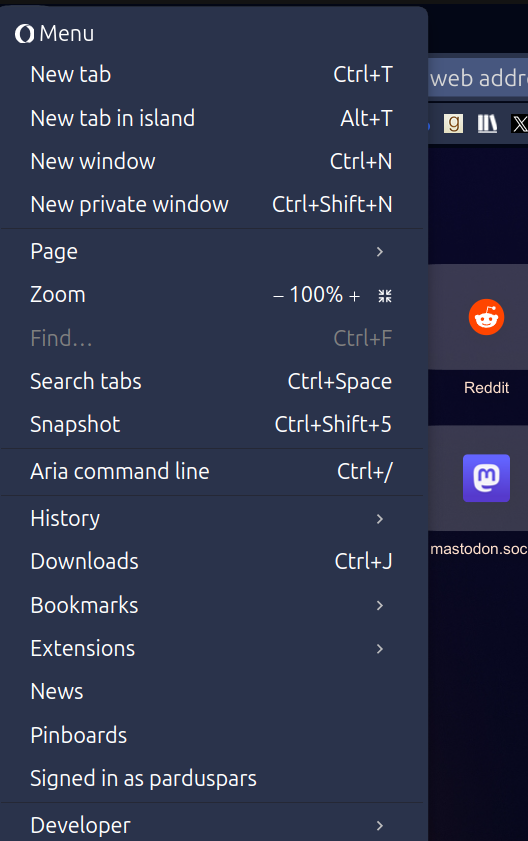528x841 pixels.
Task: Decrease zoom with the minus button
Action: 278,296
